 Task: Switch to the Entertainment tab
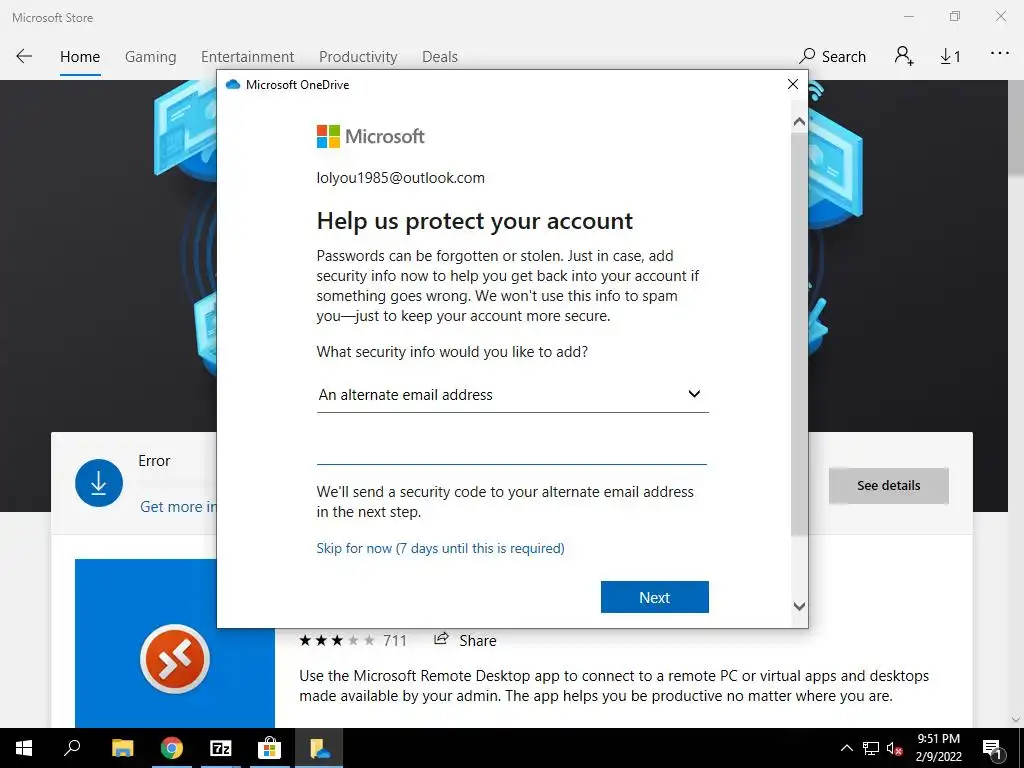pyautogui.click(x=247, y=57)
